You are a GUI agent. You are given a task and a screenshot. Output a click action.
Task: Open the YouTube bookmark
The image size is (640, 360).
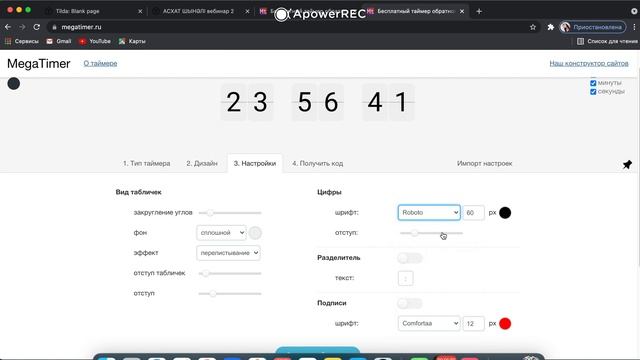[95, 41]
